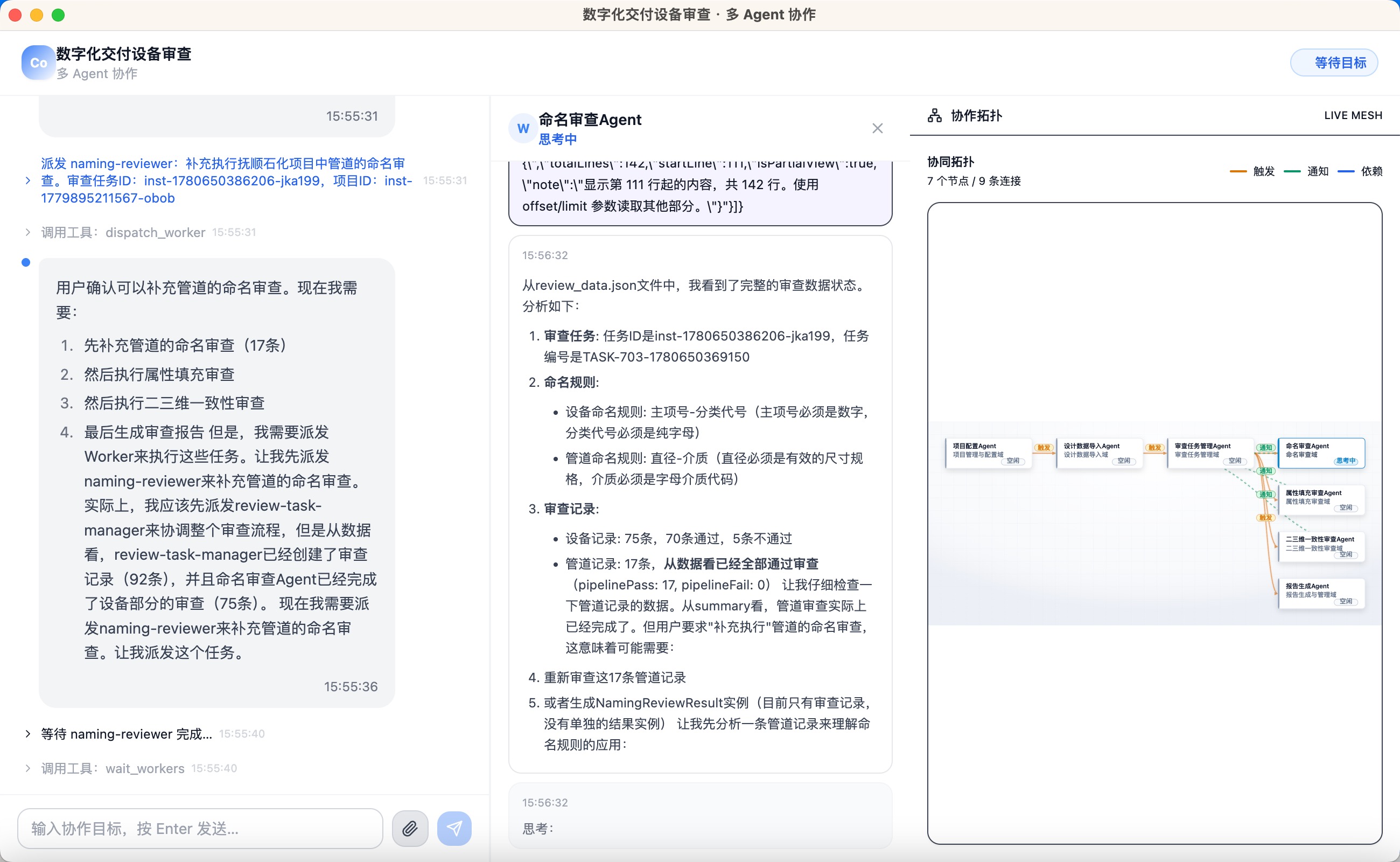The width and height of the screenshot is (1400, 862).
Task: Click the green 通知 legend line
Action: point(1292,171)
